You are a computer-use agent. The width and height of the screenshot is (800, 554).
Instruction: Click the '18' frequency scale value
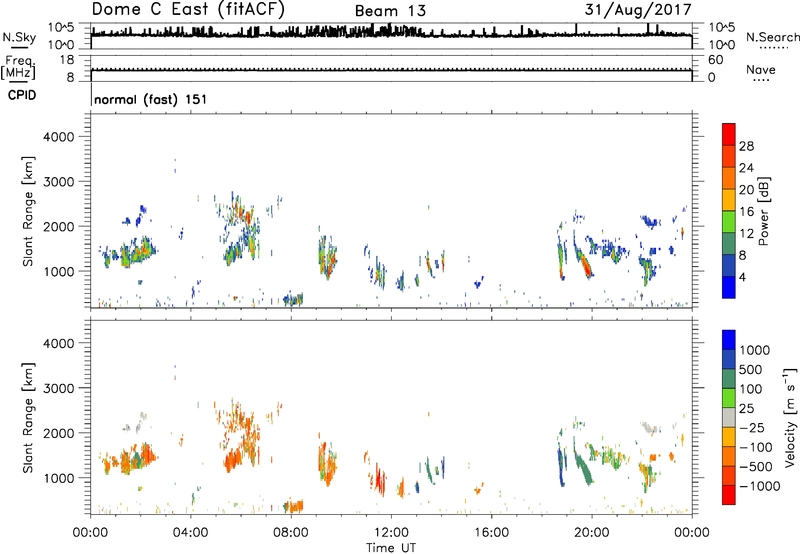pos(67,60)
